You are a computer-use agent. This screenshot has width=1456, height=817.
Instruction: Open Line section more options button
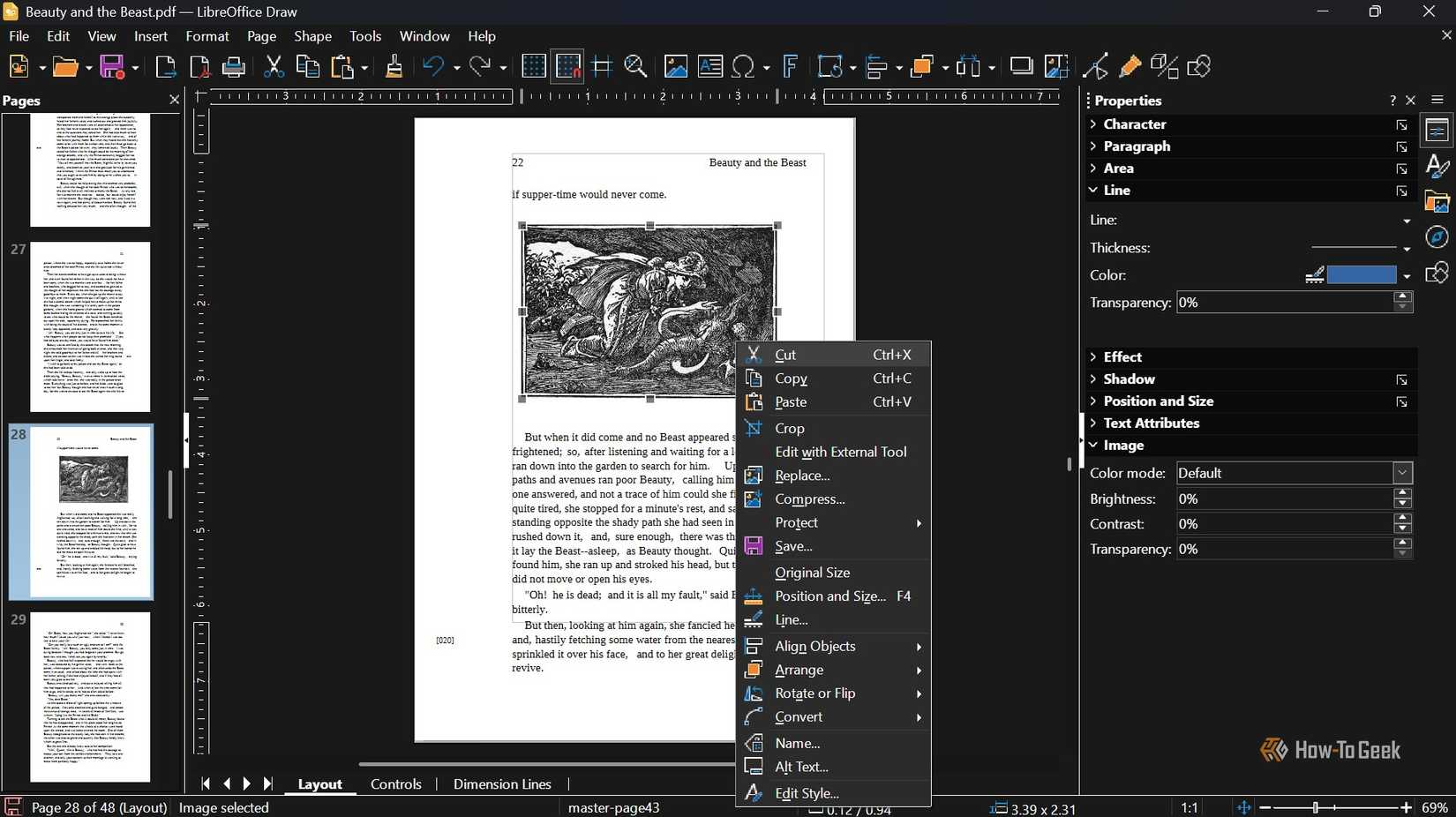pyautogui.click(x=1401, y=191)
